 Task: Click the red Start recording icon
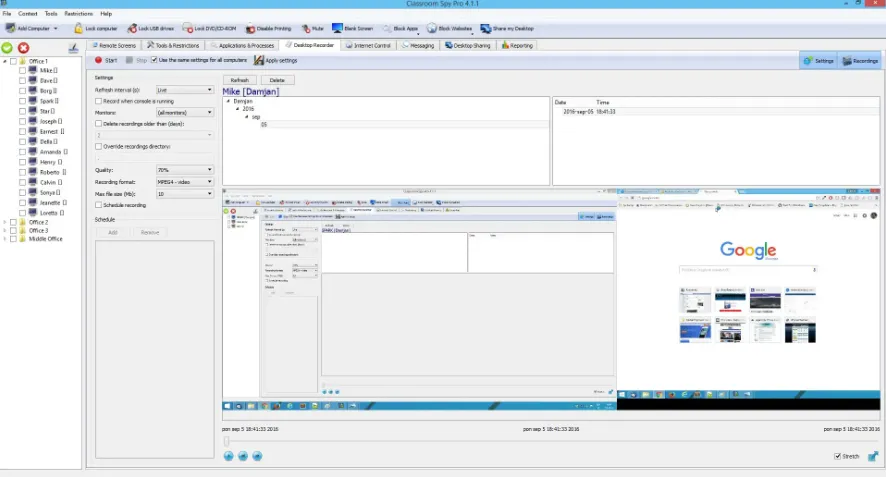click(x=98, y=60)
